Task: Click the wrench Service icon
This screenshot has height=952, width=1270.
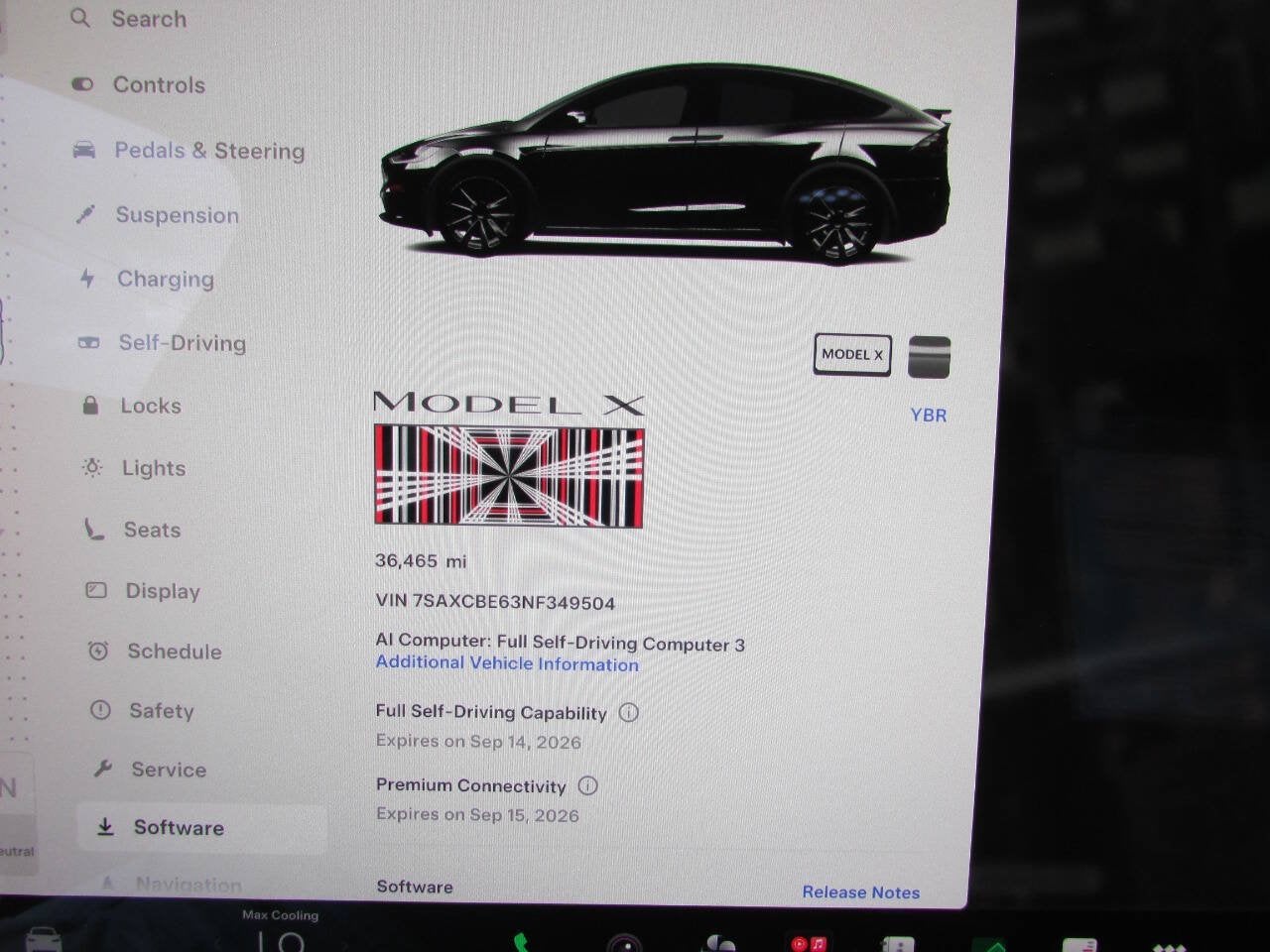Action: click(x=102, y=769)
